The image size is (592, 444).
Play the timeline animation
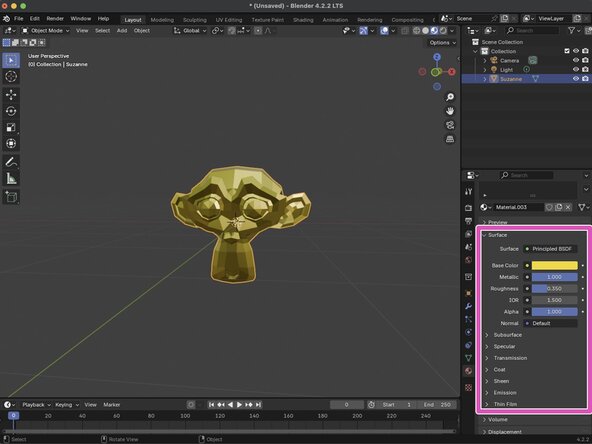(239, 405)
